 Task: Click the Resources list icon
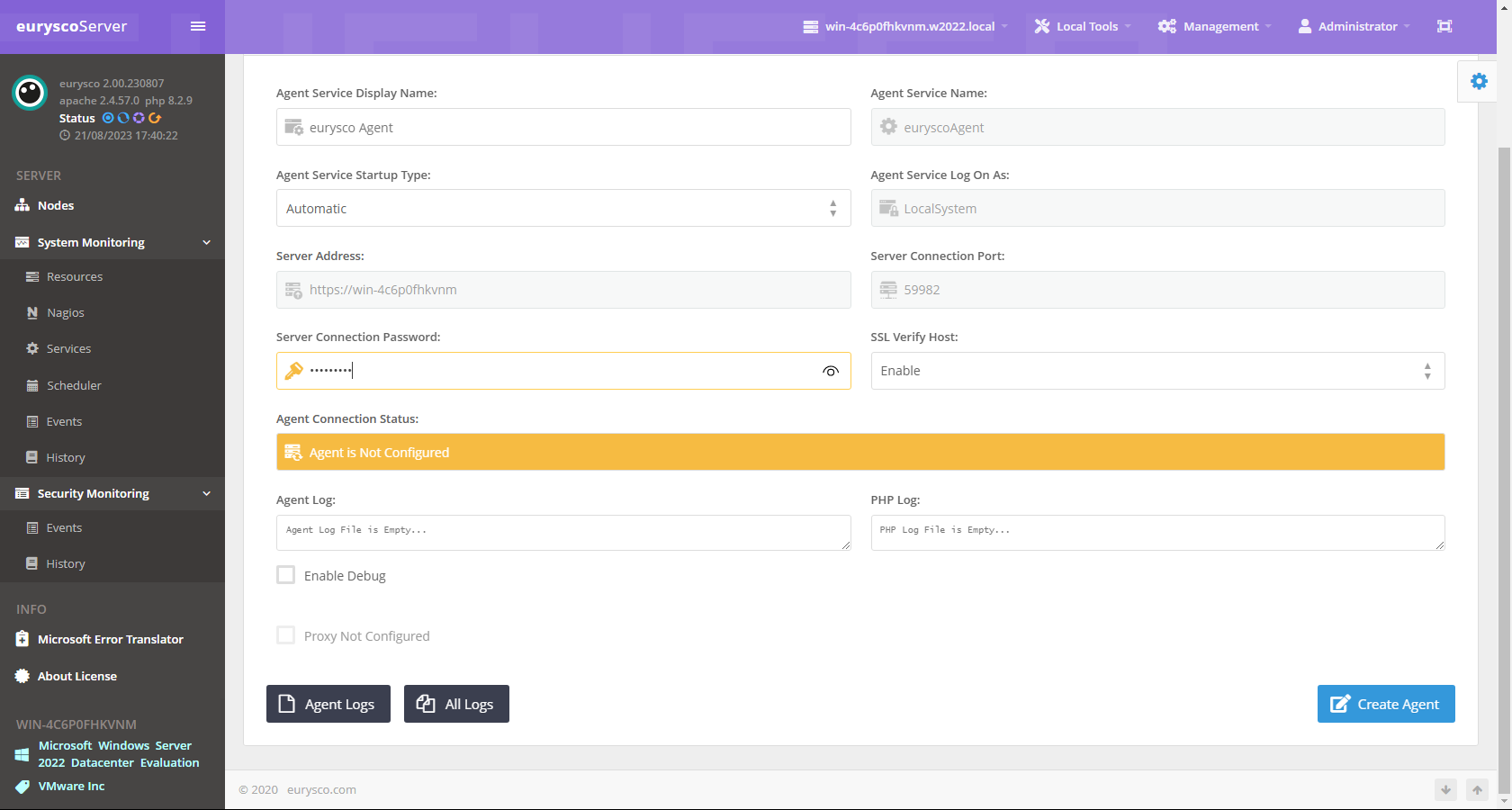(32, 276)
